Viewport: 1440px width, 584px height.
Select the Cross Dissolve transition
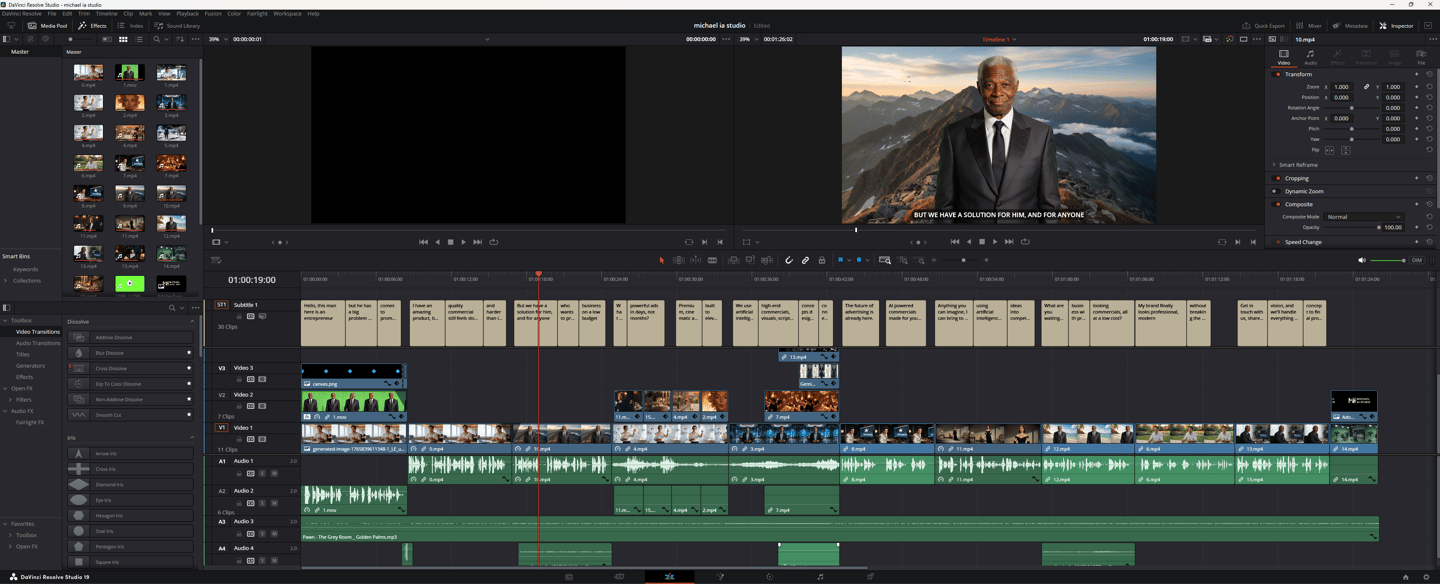click(130, 369)
